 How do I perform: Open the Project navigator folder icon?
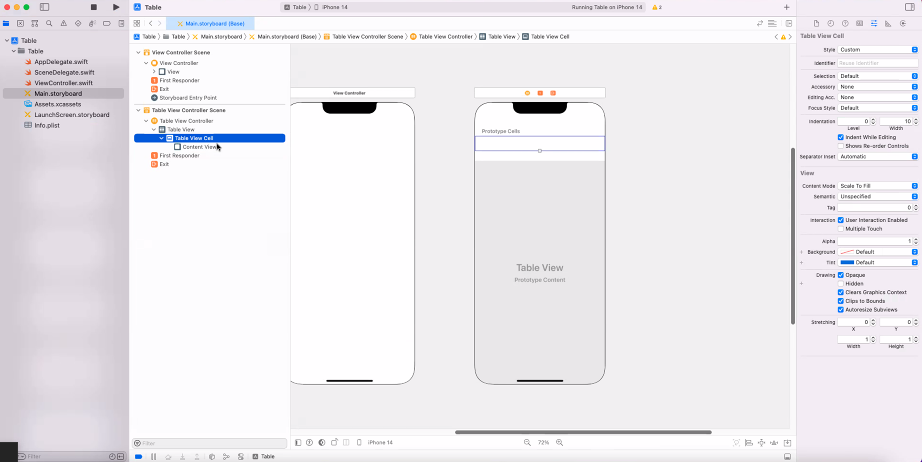[6, 24]
